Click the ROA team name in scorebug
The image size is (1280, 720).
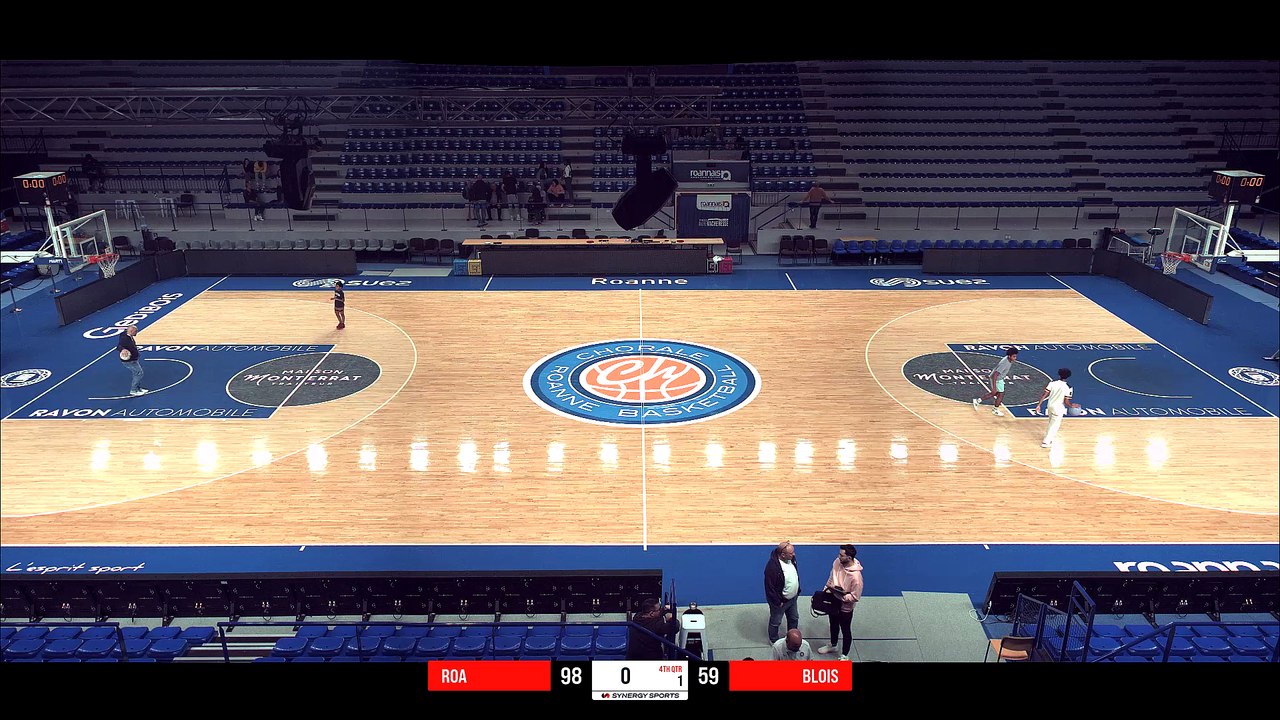point(454,676)
